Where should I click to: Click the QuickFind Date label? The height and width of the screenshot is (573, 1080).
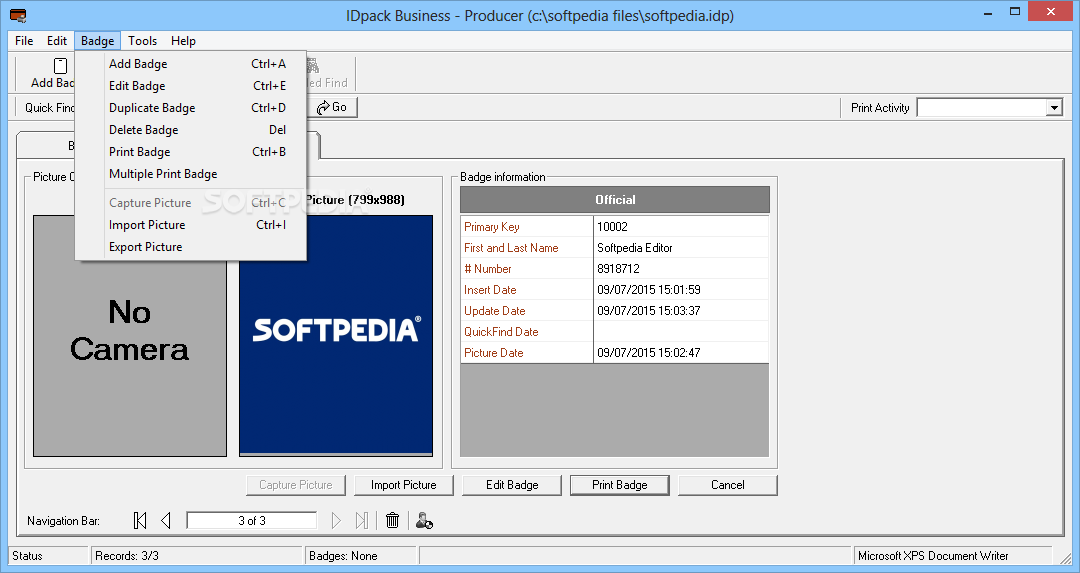click(501, 332)
